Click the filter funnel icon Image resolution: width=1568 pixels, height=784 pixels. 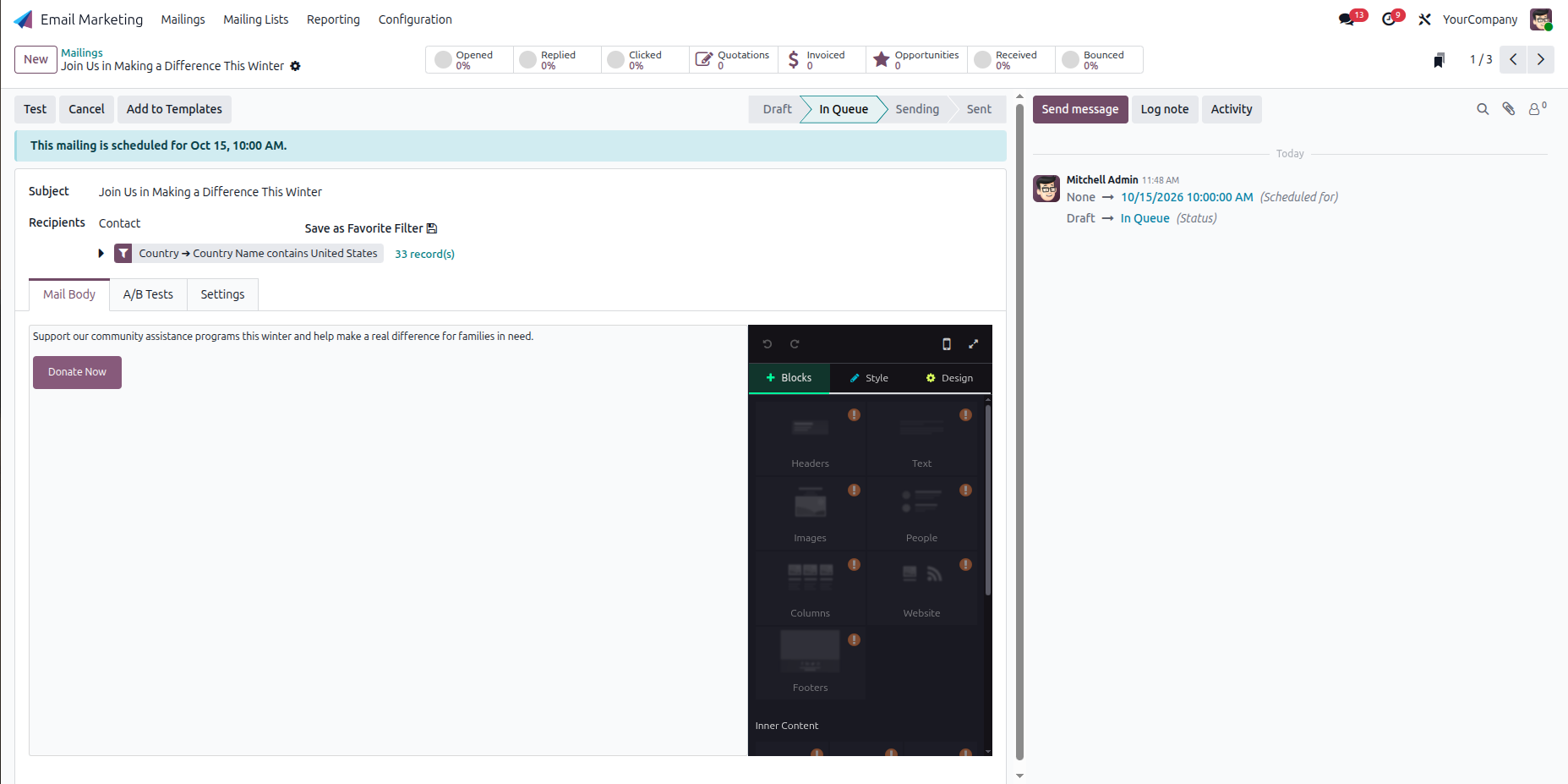tap(123, 254)
